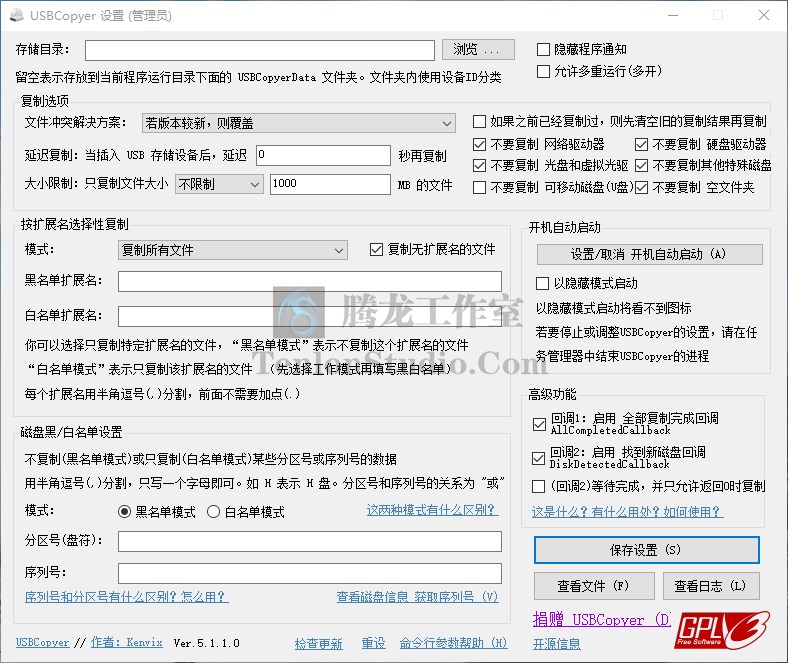
Task: Click the 作者: Kenvix link
Action: [127, 642]
